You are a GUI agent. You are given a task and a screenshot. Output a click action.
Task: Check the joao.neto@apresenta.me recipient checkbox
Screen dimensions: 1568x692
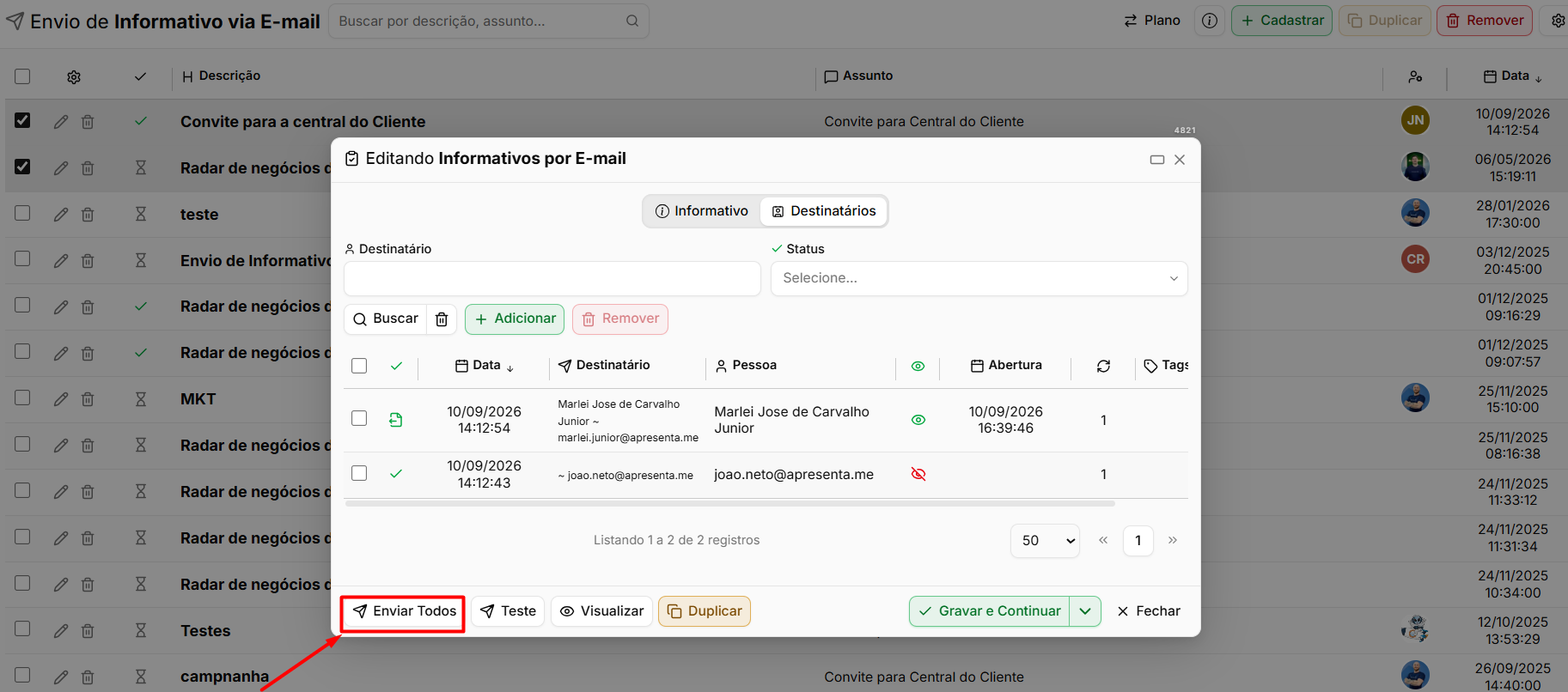click(359, 473)
